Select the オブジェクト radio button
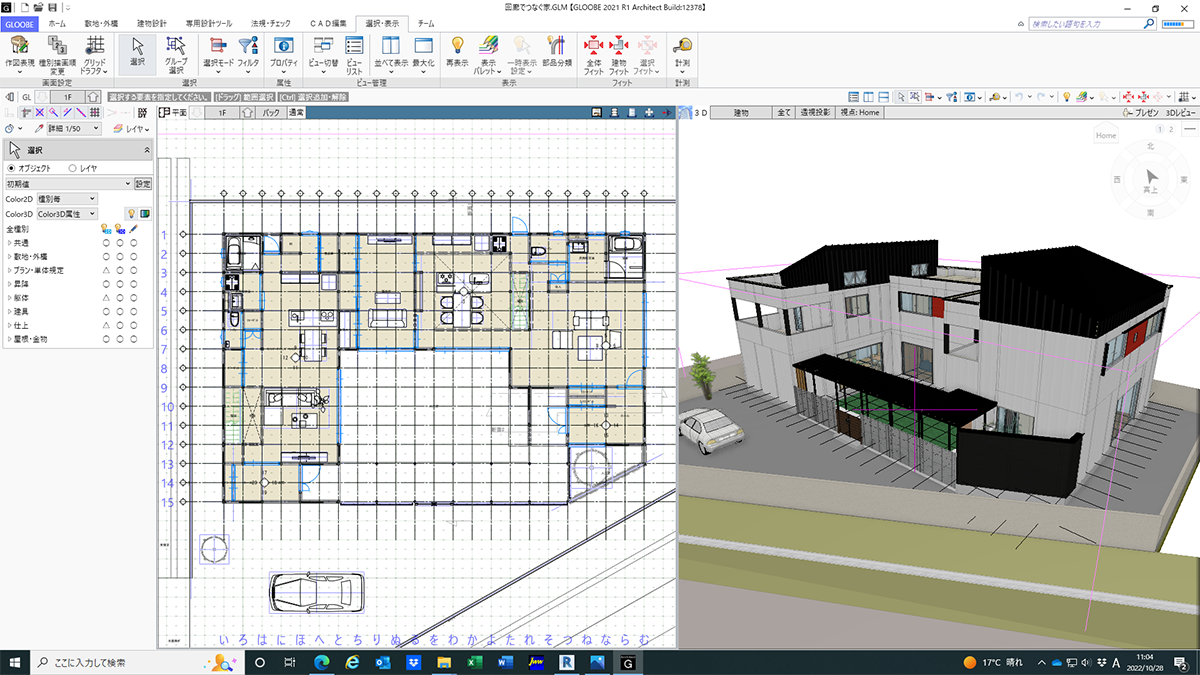This screenshot has height=675, width=1200. [x=12, y=168]
